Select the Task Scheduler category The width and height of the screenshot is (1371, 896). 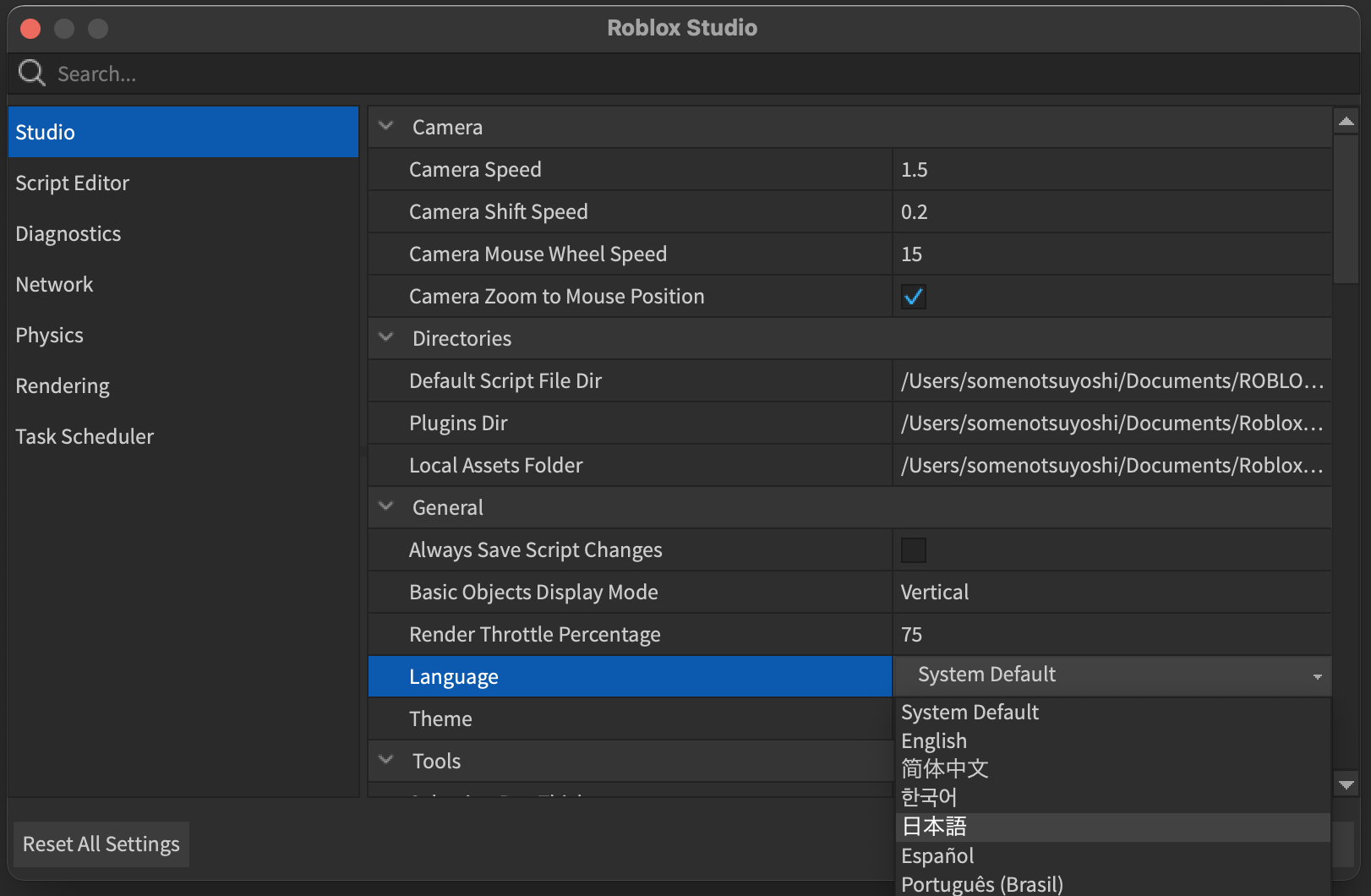point(183,436)
